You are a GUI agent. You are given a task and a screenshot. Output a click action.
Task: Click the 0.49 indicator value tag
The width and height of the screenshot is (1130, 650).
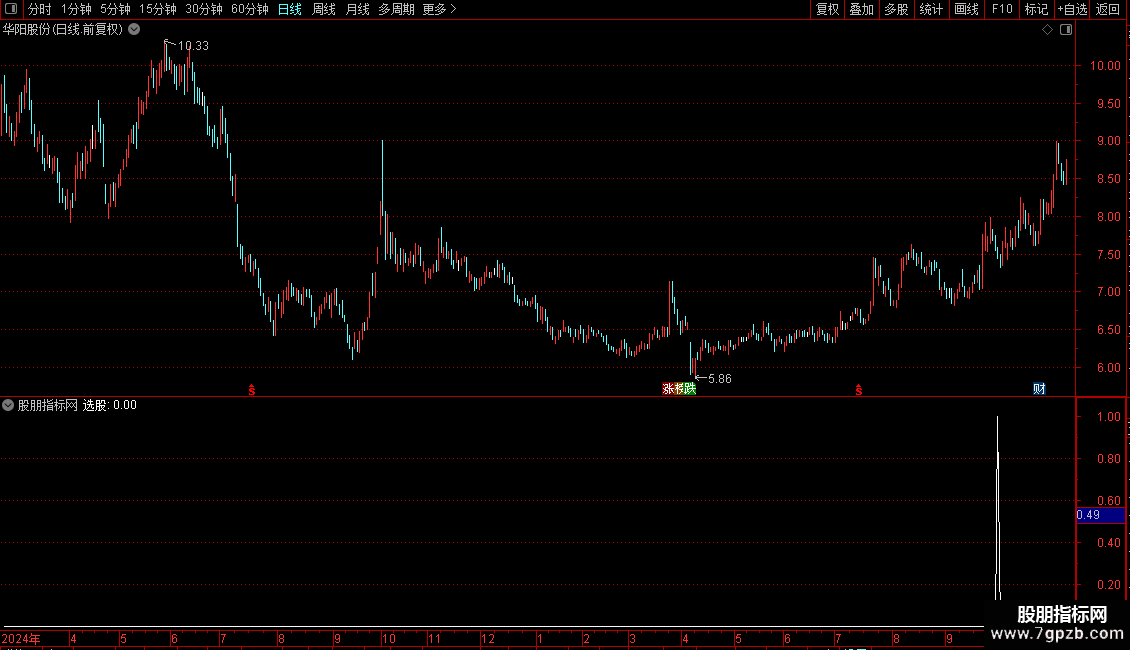tap(1100, 515)
